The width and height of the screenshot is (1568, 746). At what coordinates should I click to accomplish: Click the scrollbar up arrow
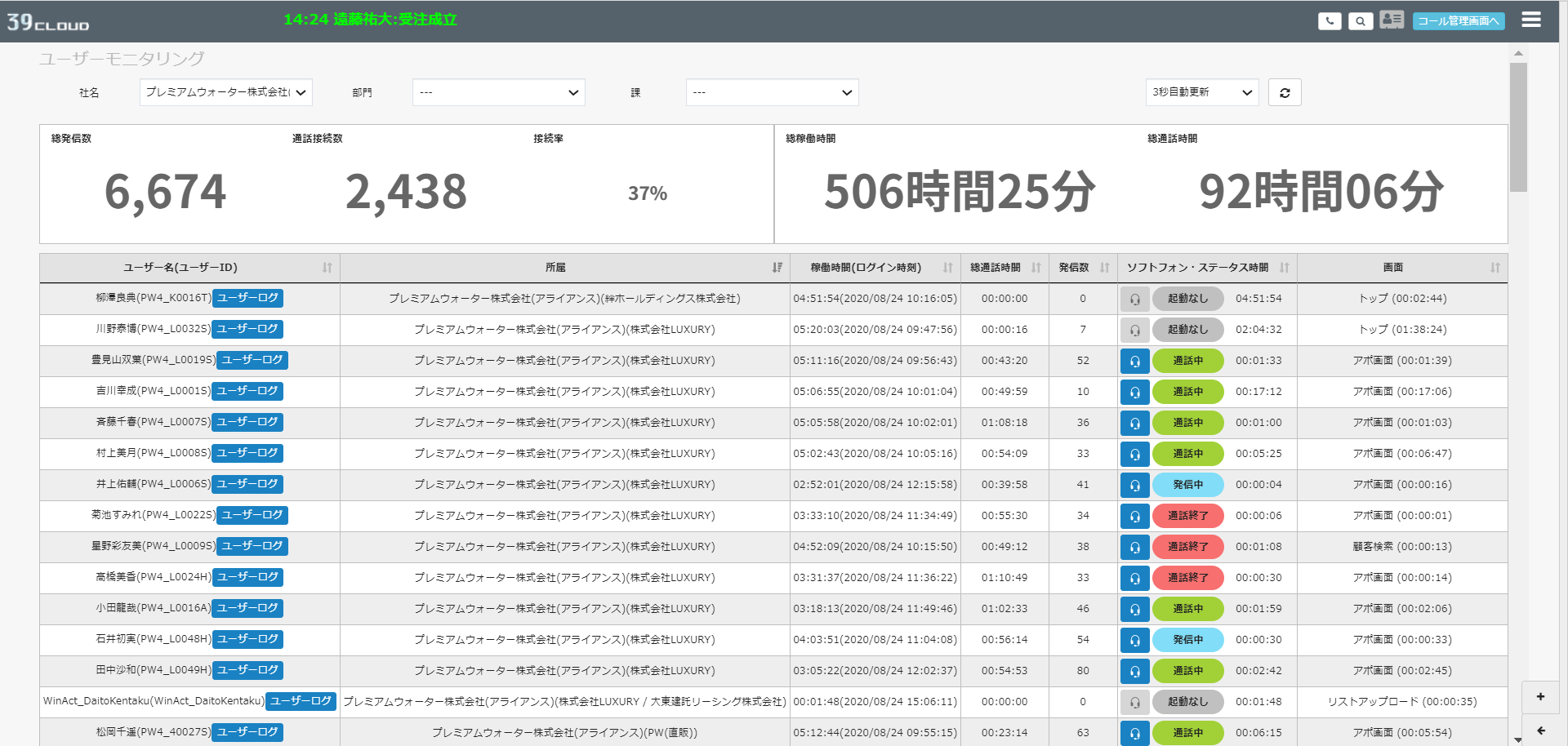(x=1518, y=53)
